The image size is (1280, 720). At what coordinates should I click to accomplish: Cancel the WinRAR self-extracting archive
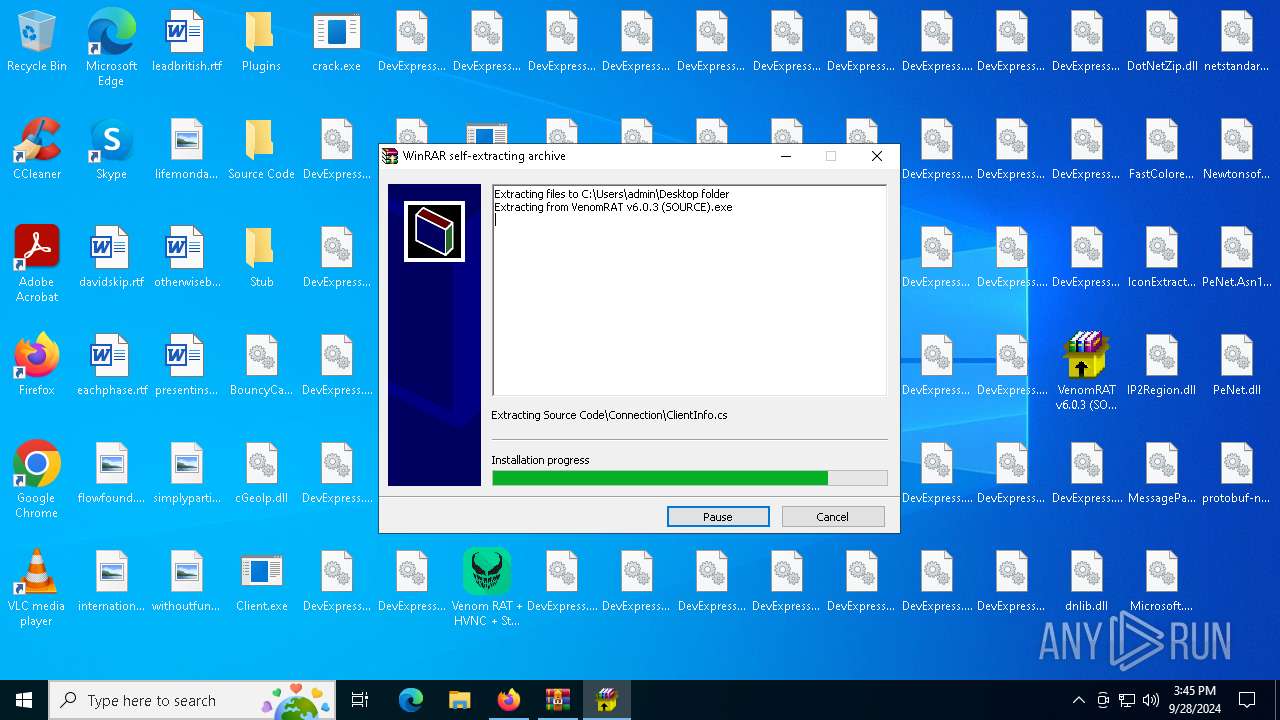tap(833, 517)
